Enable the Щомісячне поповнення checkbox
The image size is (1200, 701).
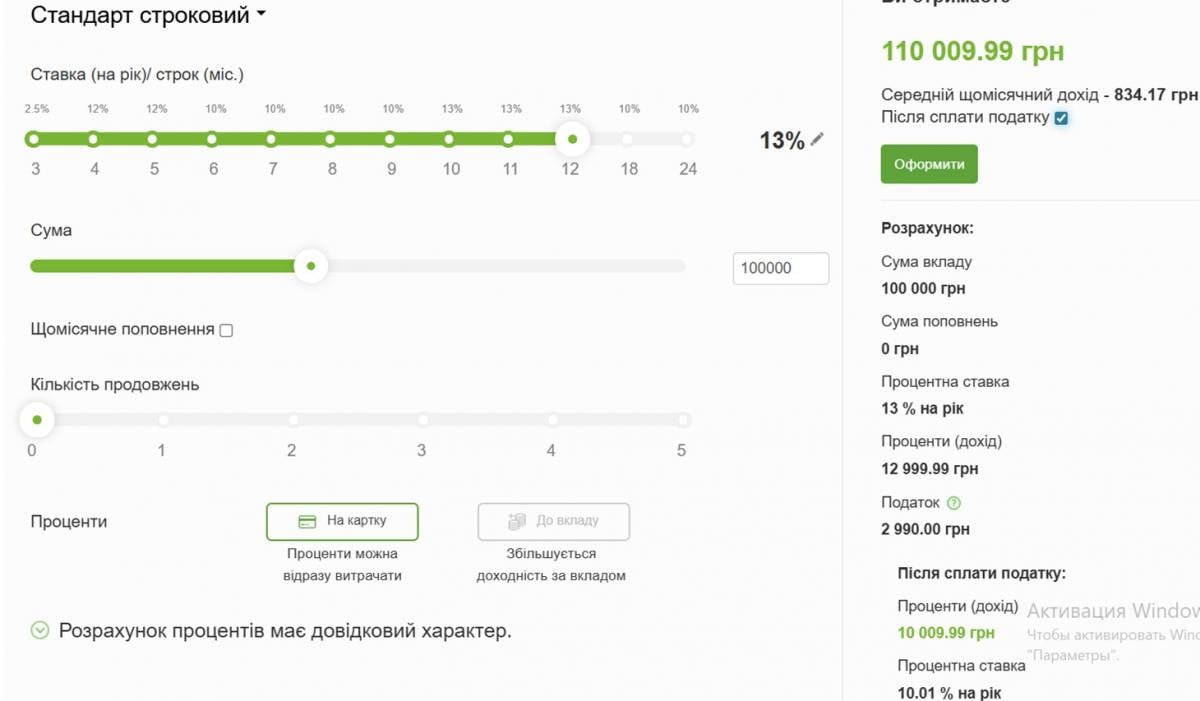(x=226, y=330)
